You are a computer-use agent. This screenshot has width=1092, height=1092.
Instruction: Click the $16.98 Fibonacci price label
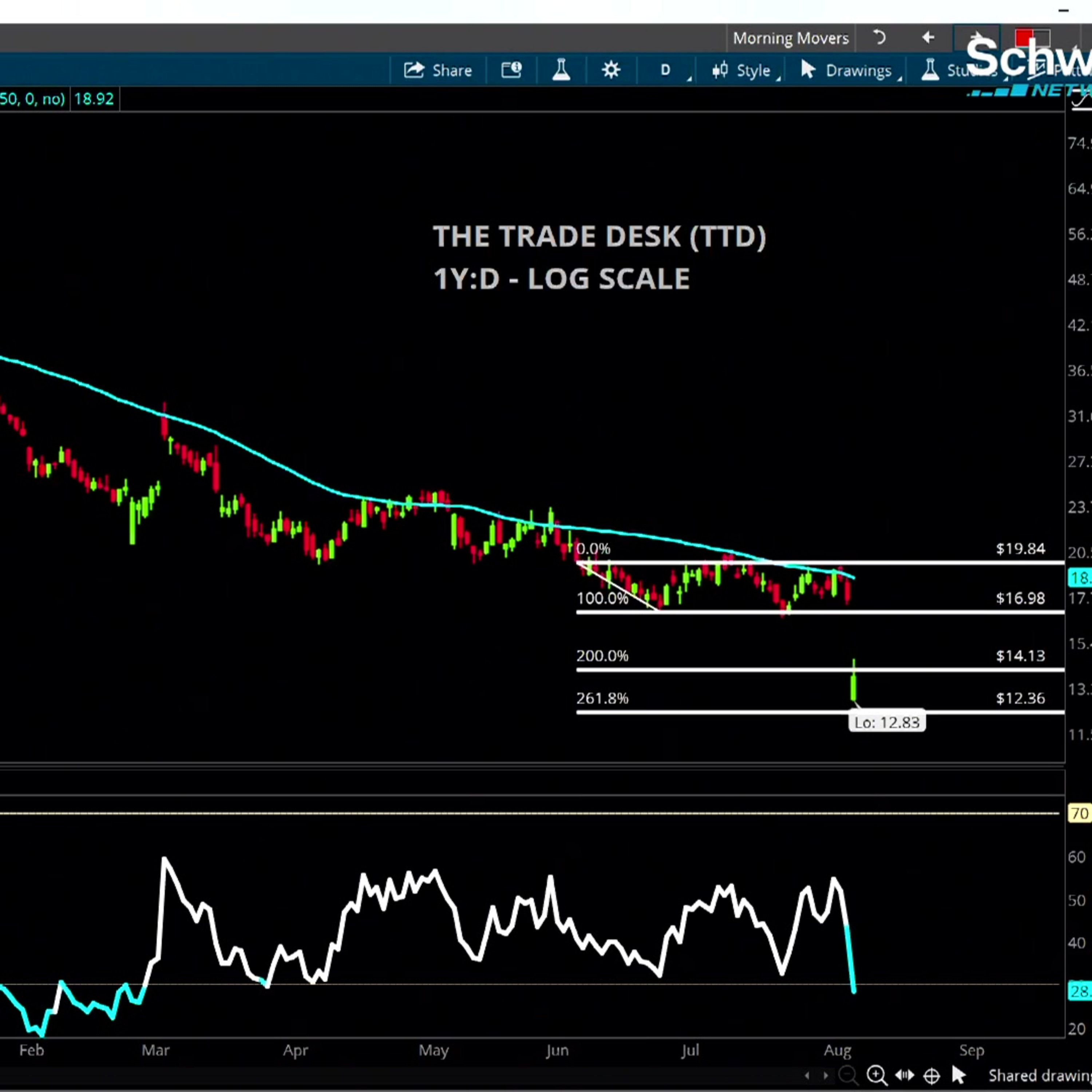tap(1020, 598)
